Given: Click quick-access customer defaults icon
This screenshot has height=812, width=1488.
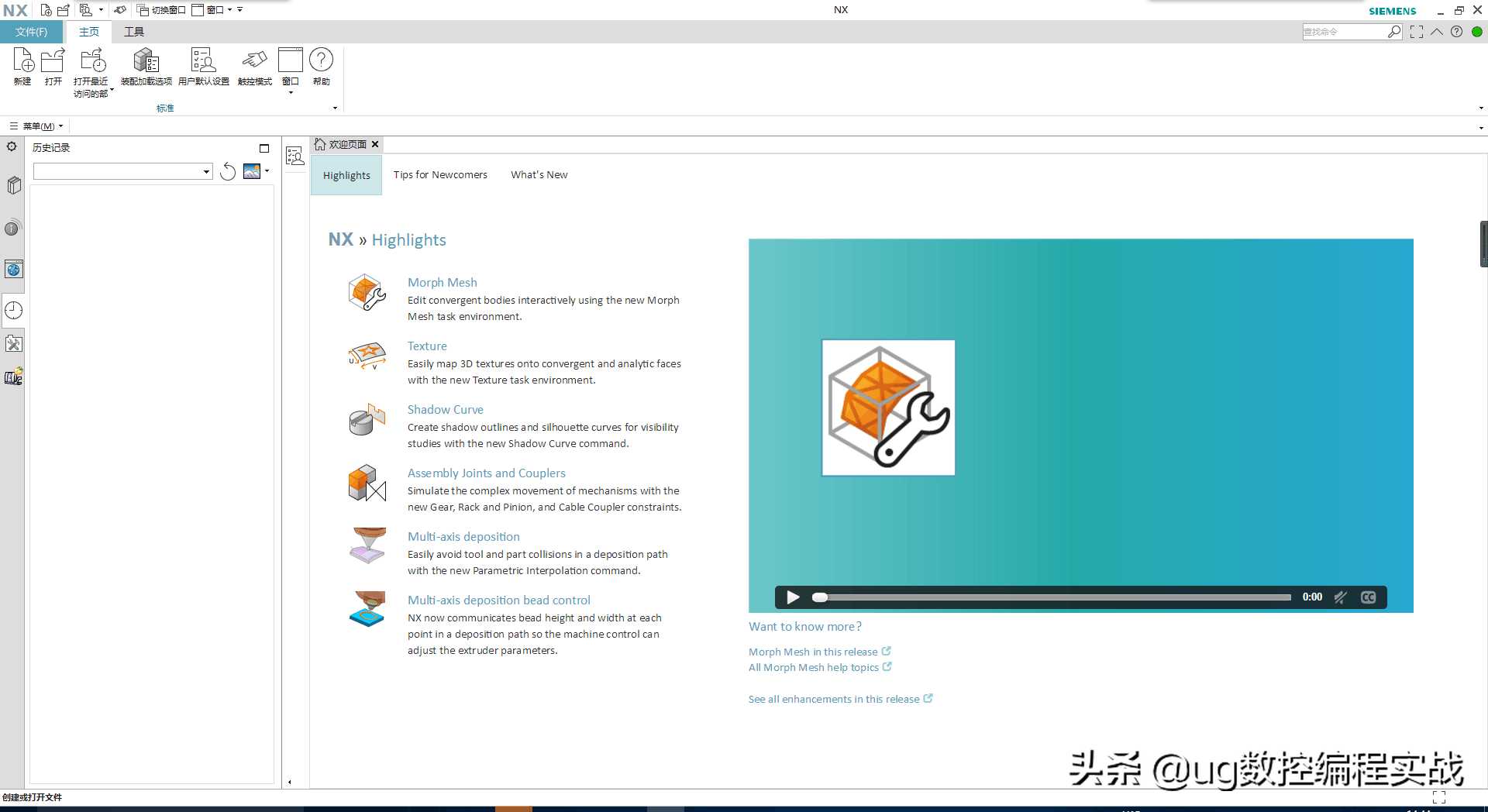Looking at the screenshot, I should [86, 10].
